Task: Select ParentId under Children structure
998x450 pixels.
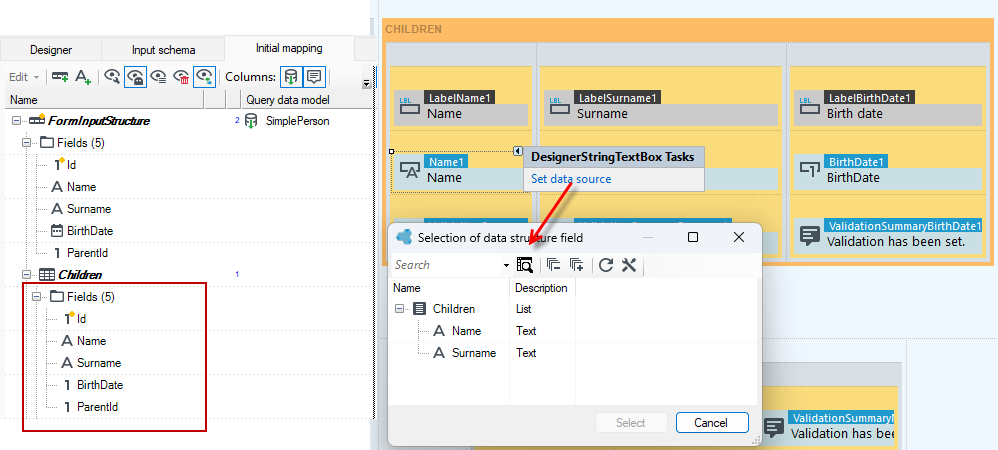Action: (x=97, y=407)
